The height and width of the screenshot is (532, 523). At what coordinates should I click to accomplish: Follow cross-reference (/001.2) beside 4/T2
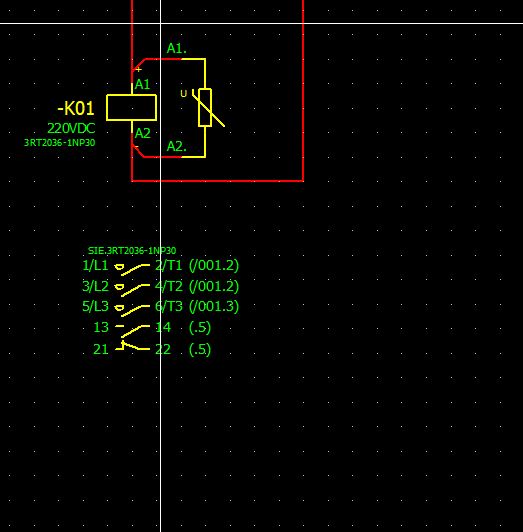214,286
